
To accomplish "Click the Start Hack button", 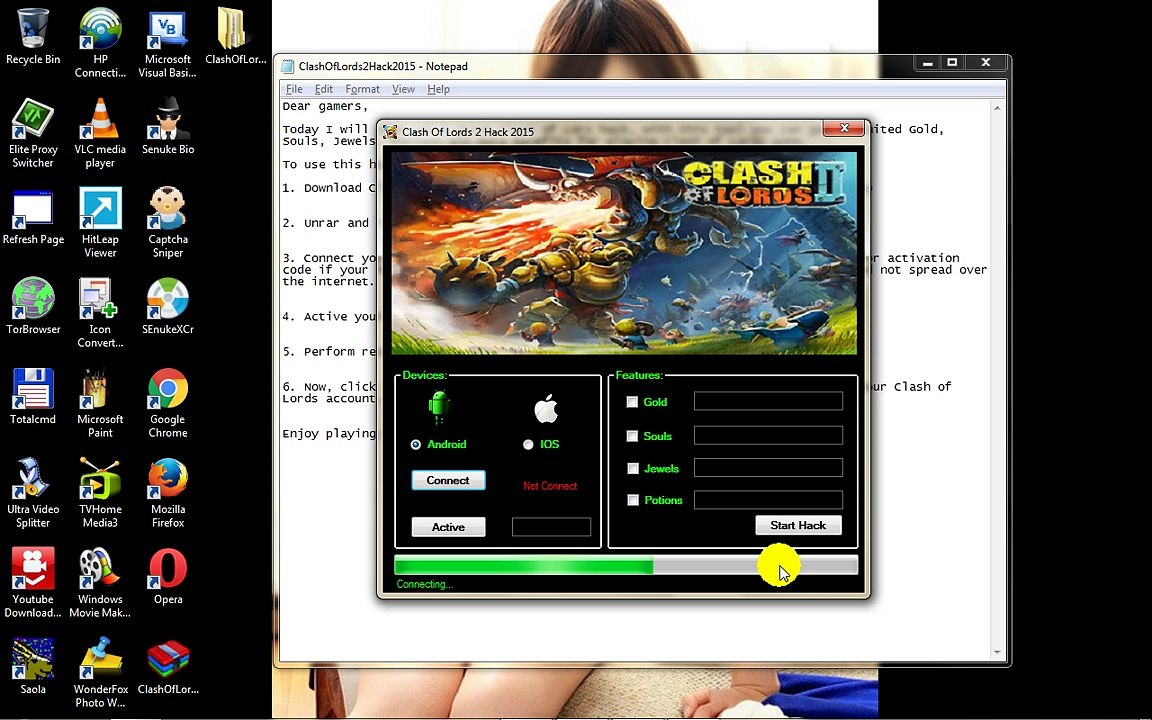I will click(x=798, y=525).
